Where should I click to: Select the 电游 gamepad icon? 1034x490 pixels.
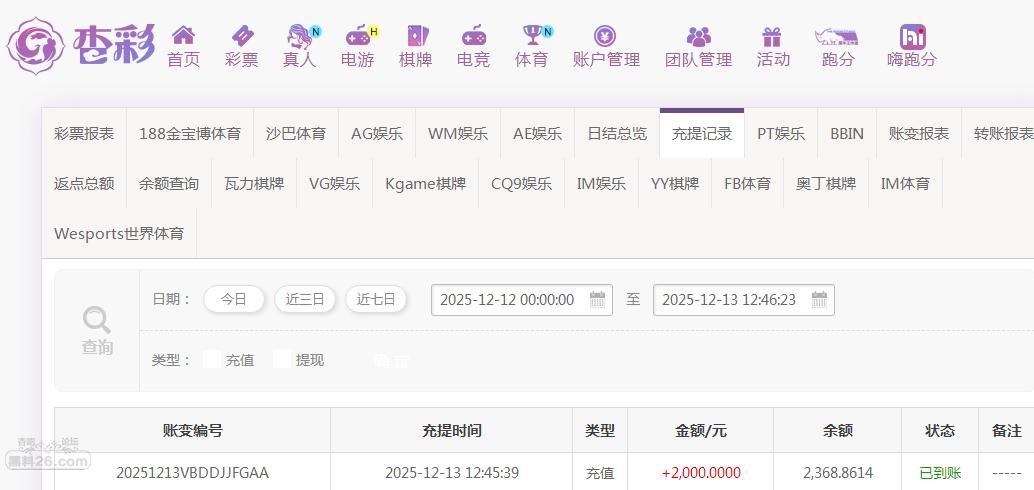357,36
